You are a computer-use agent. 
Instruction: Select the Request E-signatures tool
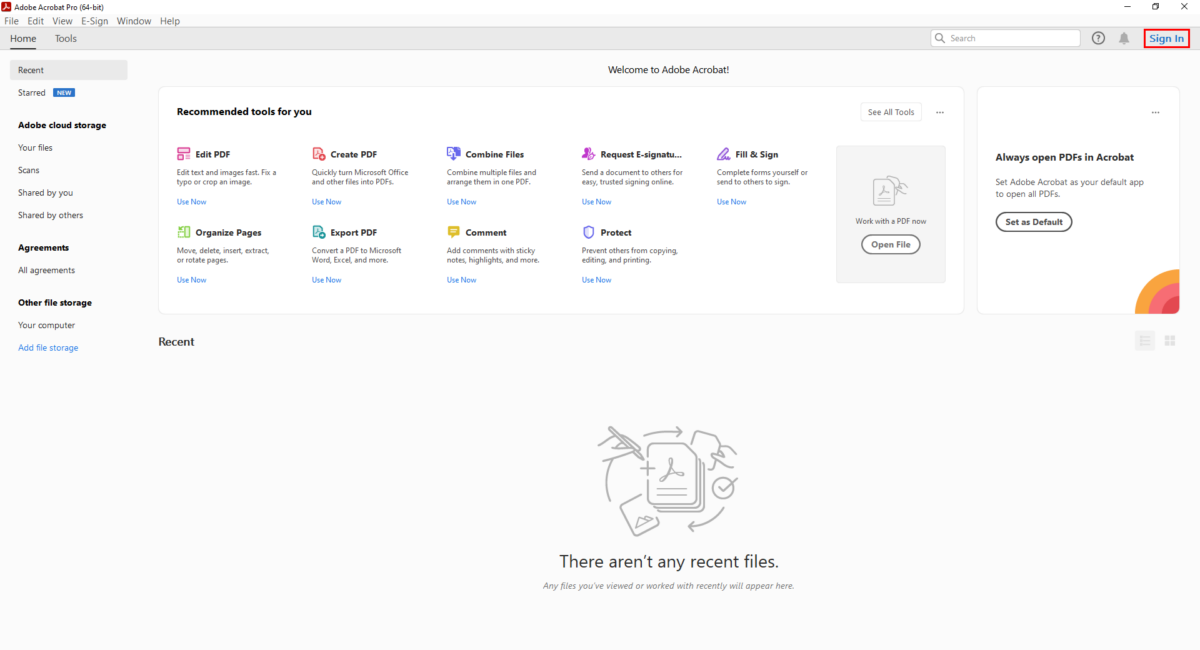pos(589,153)
